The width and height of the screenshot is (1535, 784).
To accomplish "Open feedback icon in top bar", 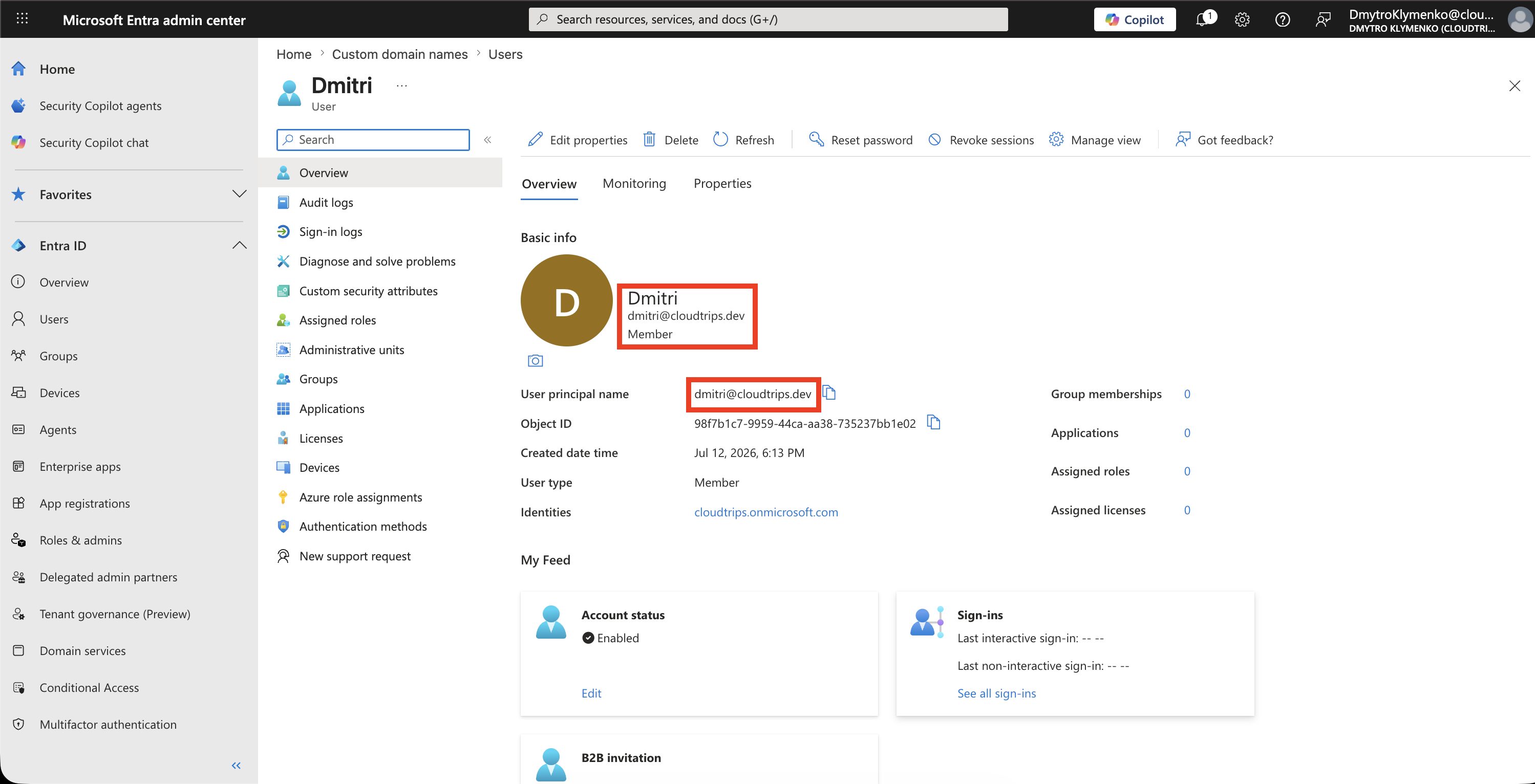I will [x=1323, y=19].
